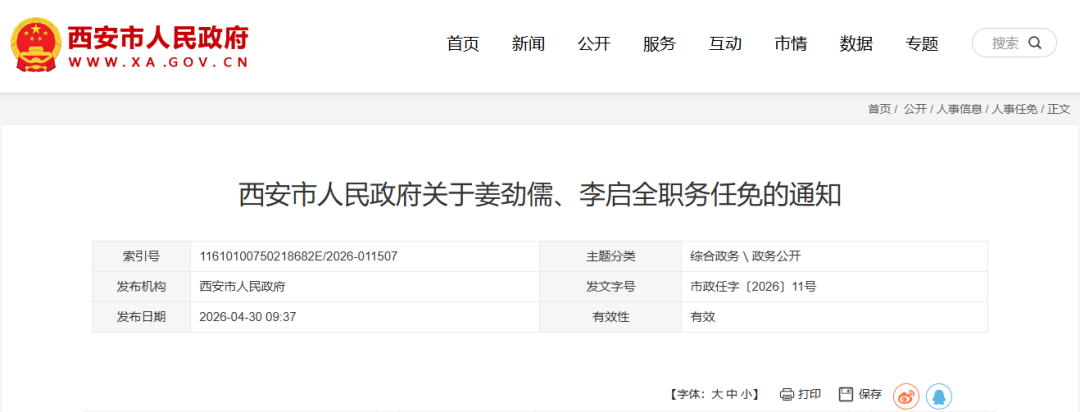Open the 首页 navigation menu

463,44
